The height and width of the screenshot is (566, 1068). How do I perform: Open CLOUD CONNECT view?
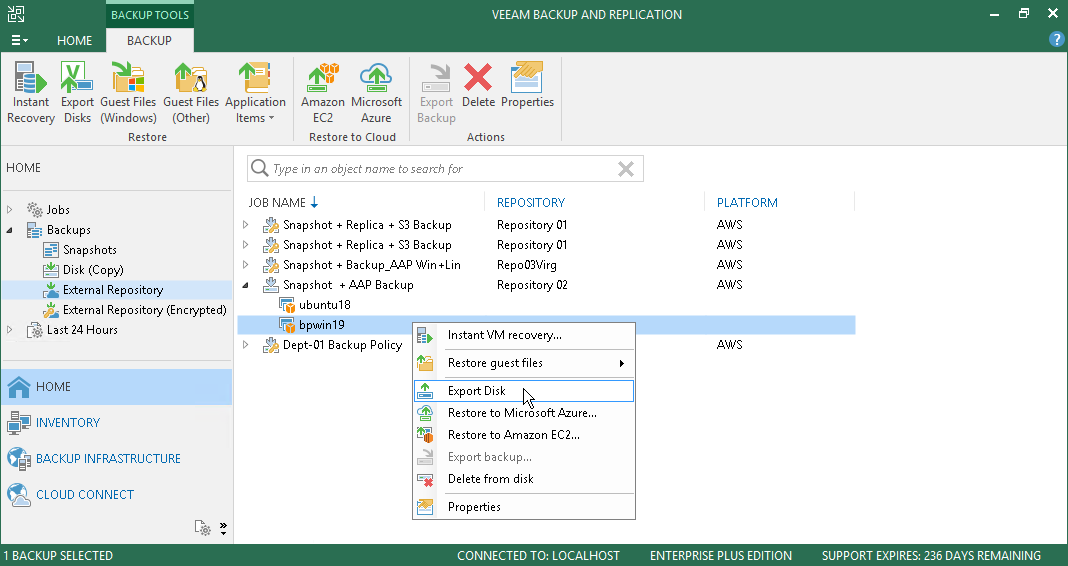point(116,495)
